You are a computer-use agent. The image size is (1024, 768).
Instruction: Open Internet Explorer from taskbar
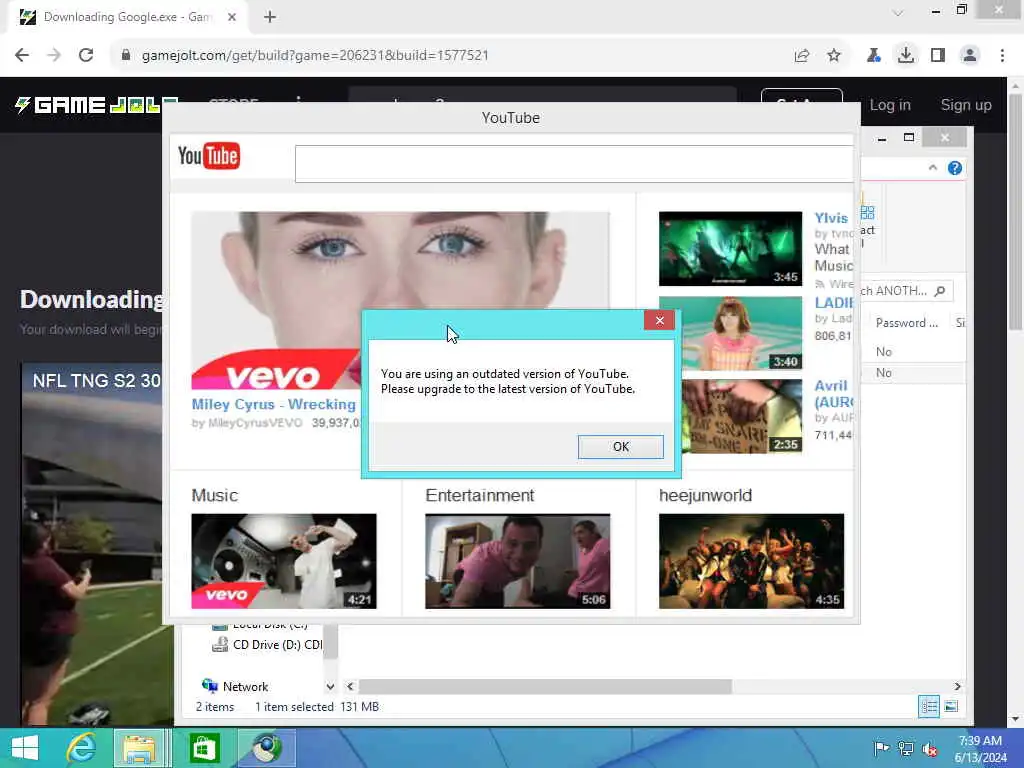point(82,748)
